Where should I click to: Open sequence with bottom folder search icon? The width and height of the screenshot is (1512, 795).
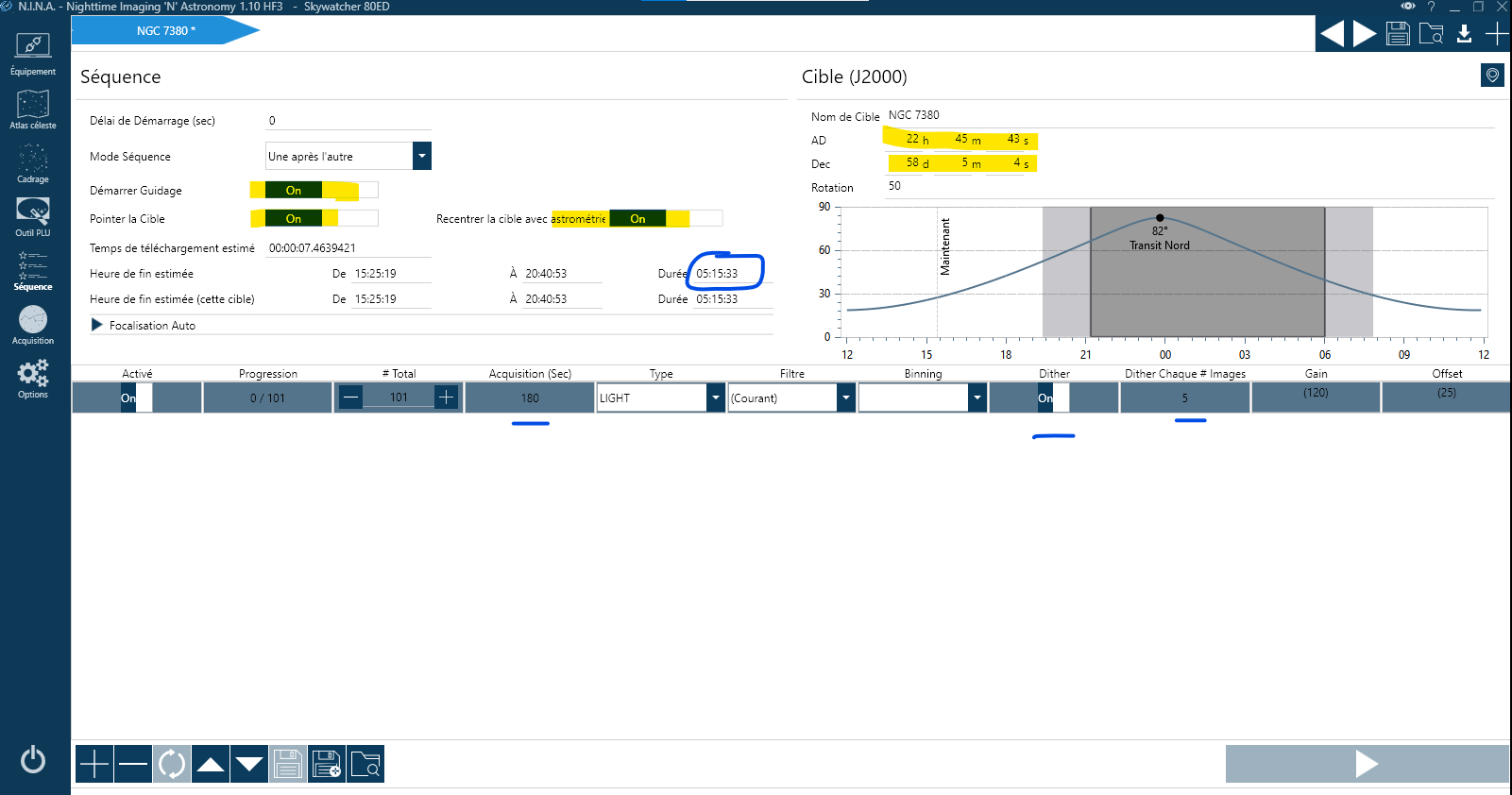pyautogui.click(x=365, y=764)
